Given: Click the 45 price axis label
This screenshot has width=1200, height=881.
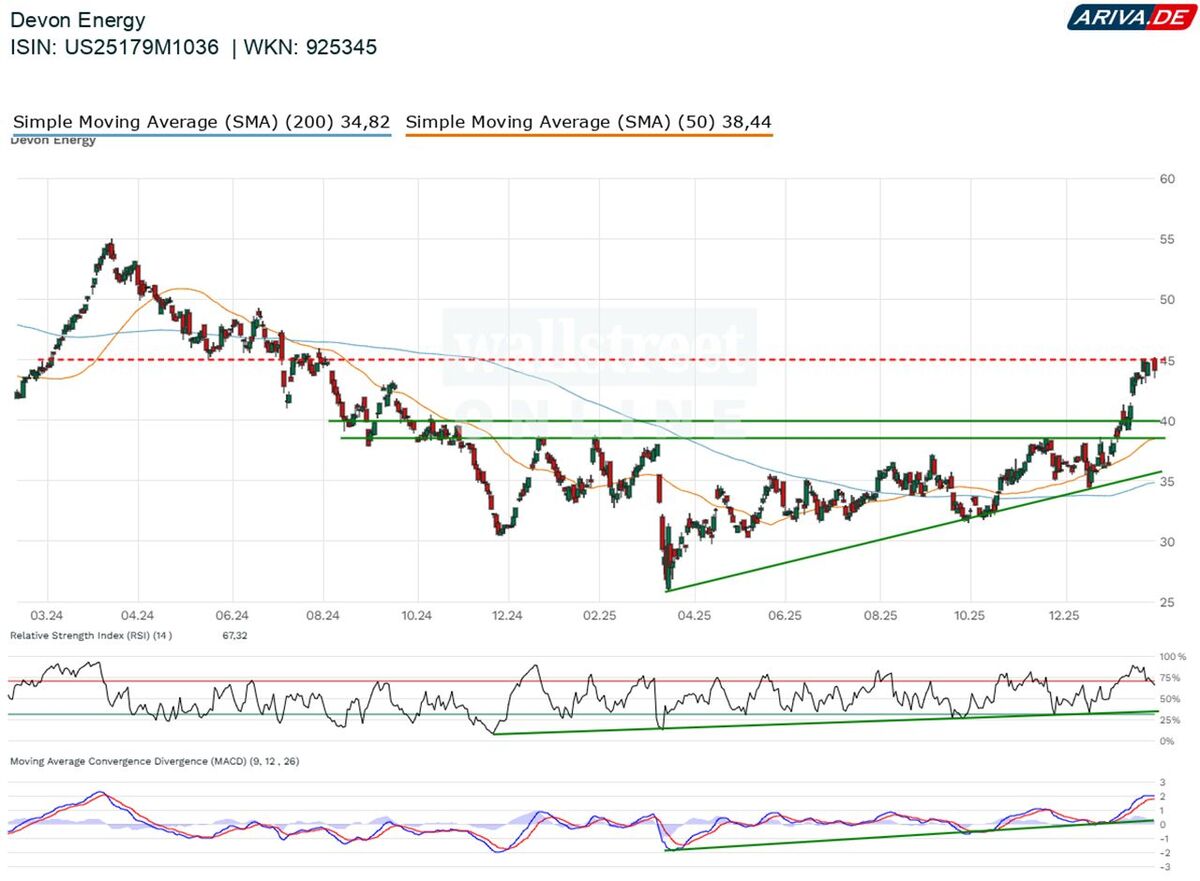Looking at the screenshot, I should [1166, 360].
